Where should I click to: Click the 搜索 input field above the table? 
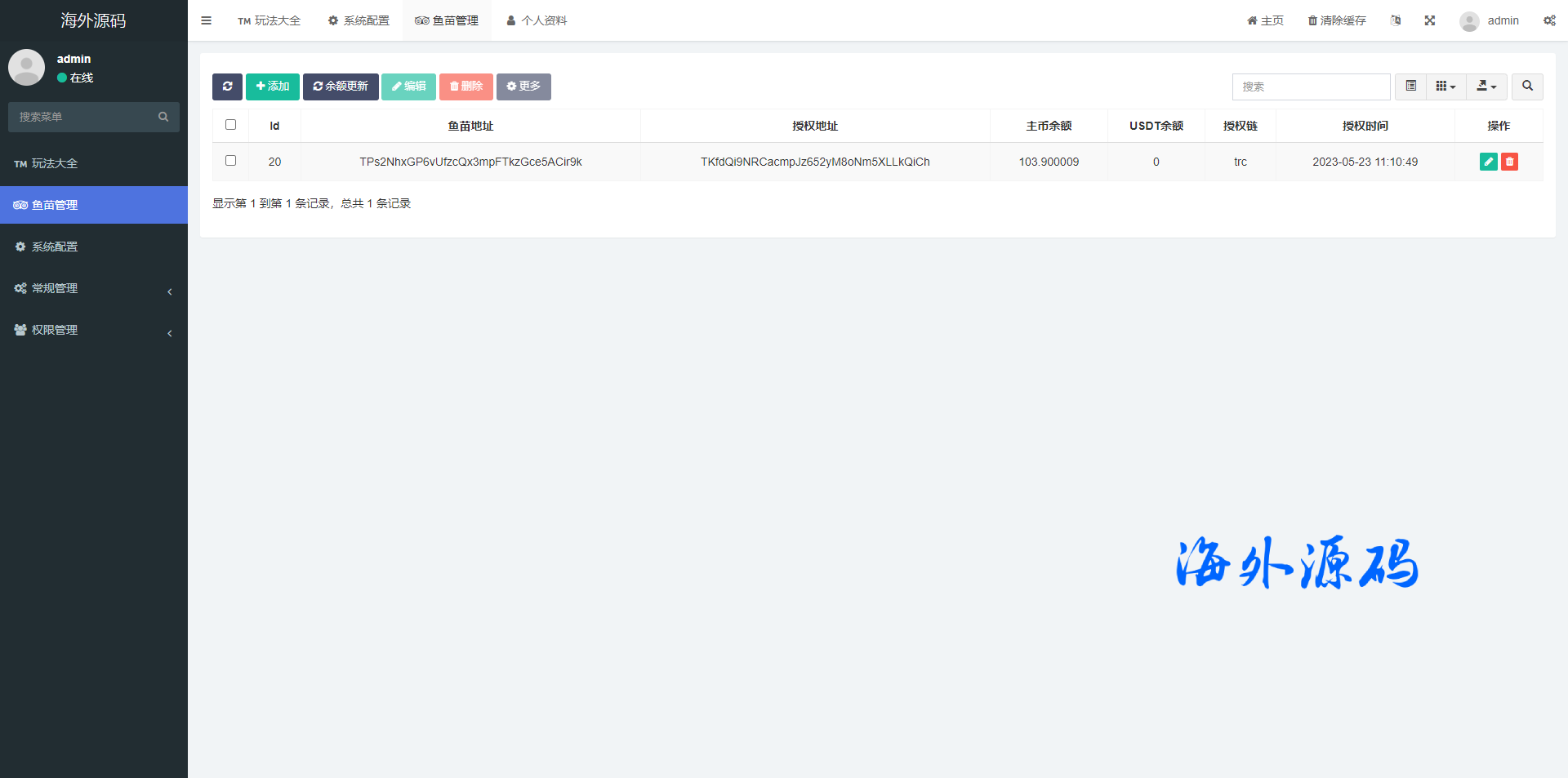pyautogui.click(x=1311, y=87)
